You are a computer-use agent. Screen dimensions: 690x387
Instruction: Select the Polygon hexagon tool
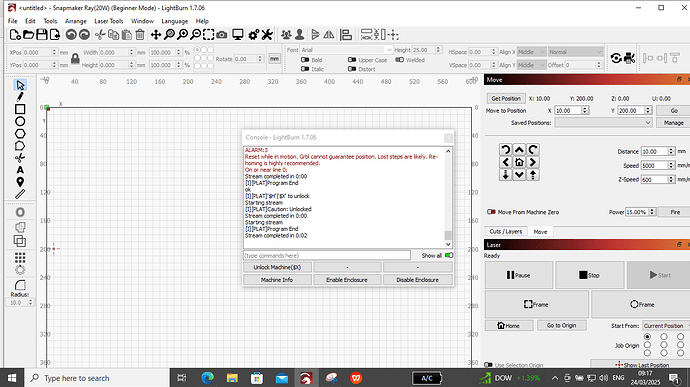20,133
